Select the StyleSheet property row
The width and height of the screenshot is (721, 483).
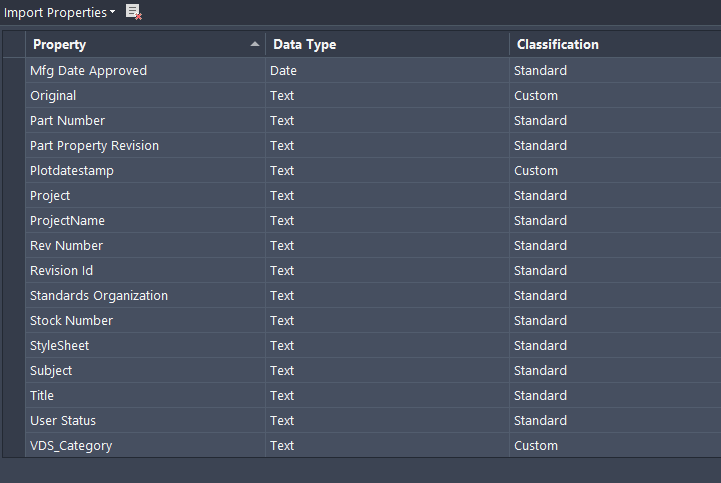coord(59,346)
